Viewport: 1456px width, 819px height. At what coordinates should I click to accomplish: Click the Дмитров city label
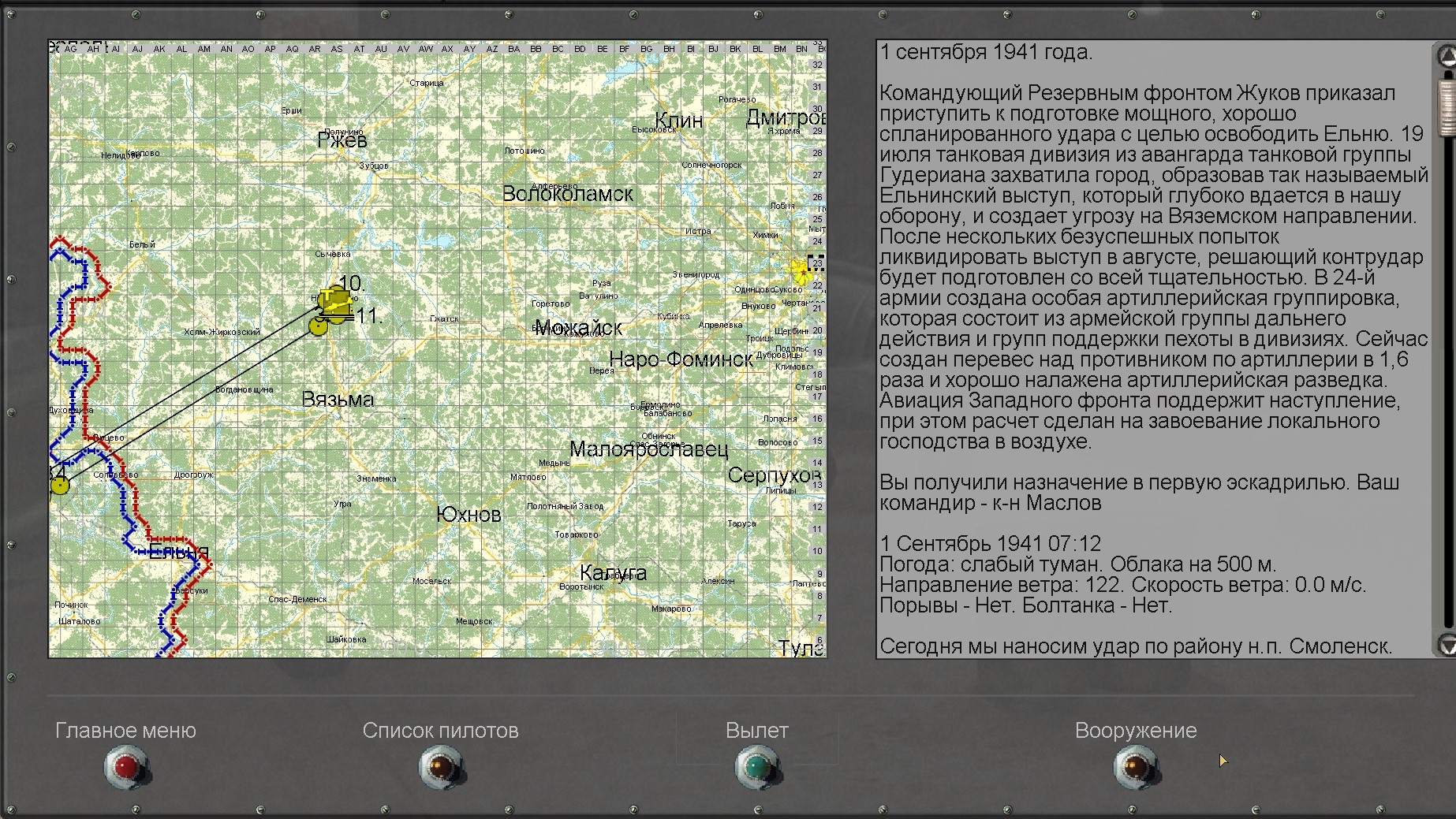point(786,118)
